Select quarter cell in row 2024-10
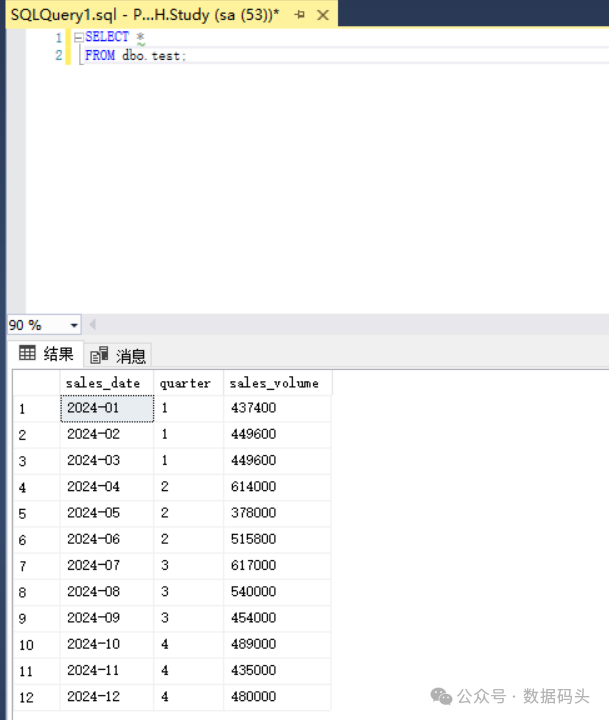 189,644
